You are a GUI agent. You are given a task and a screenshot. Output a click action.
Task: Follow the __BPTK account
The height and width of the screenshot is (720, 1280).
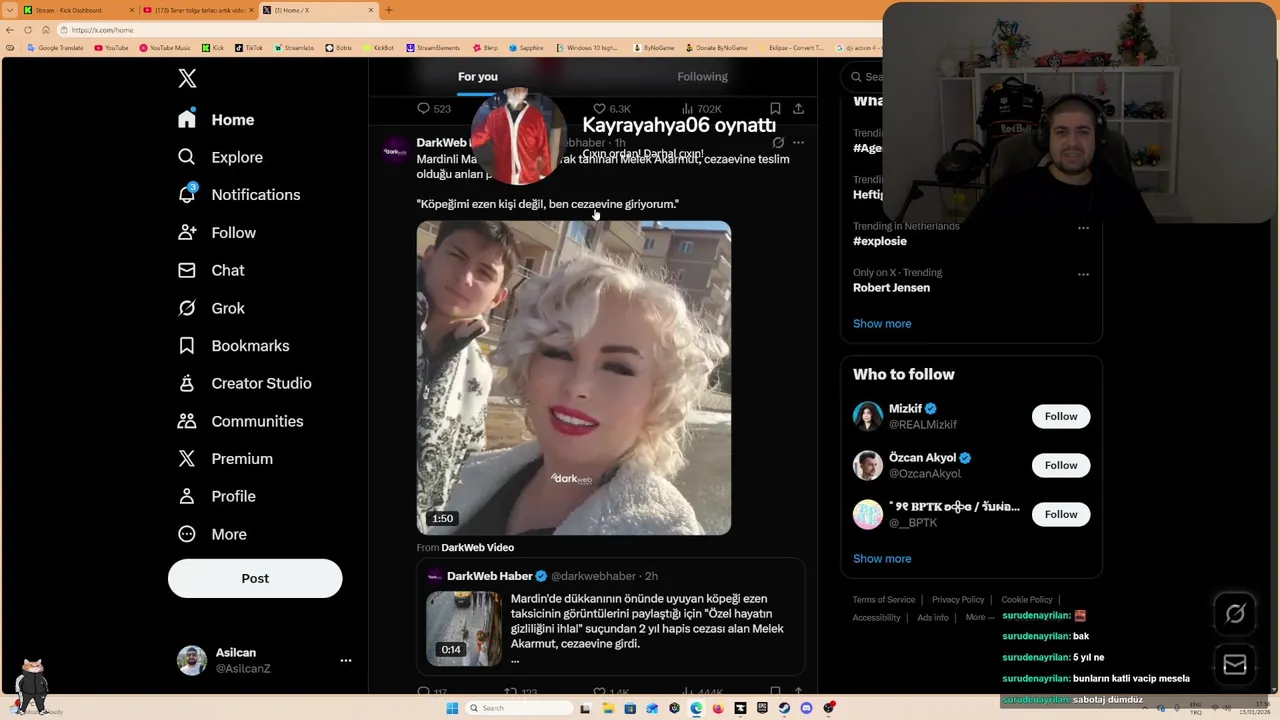1061,514
